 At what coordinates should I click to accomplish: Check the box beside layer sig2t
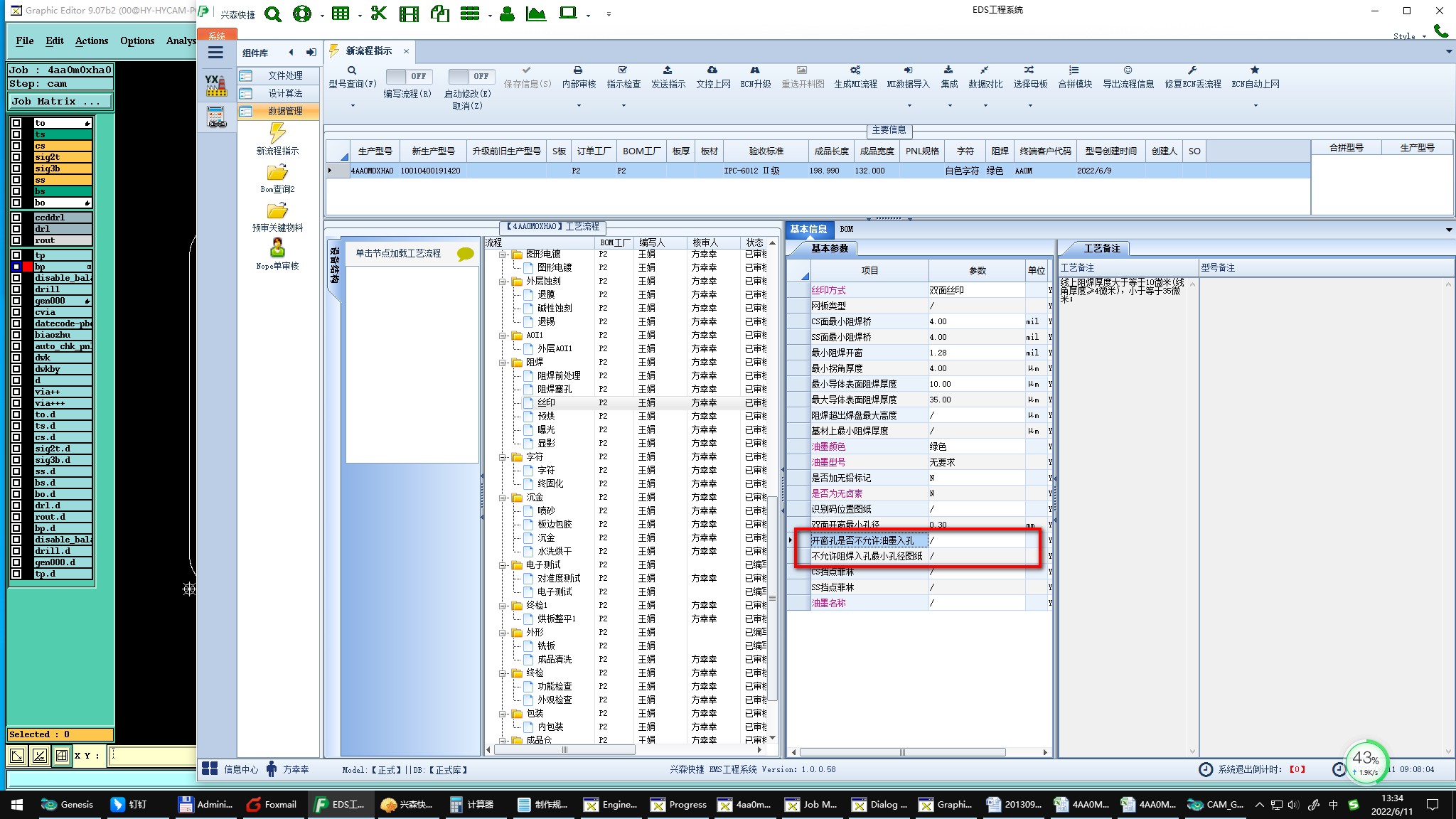[16, 157]
